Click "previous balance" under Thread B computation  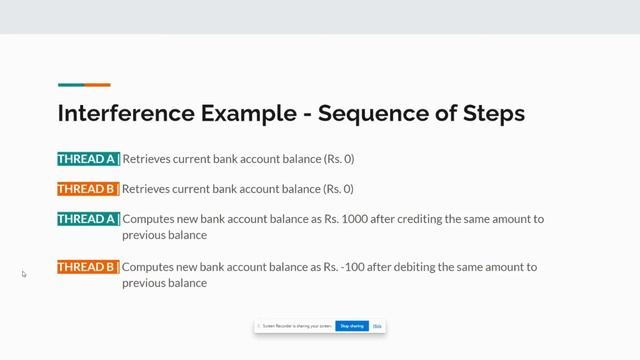coord(164,283)
